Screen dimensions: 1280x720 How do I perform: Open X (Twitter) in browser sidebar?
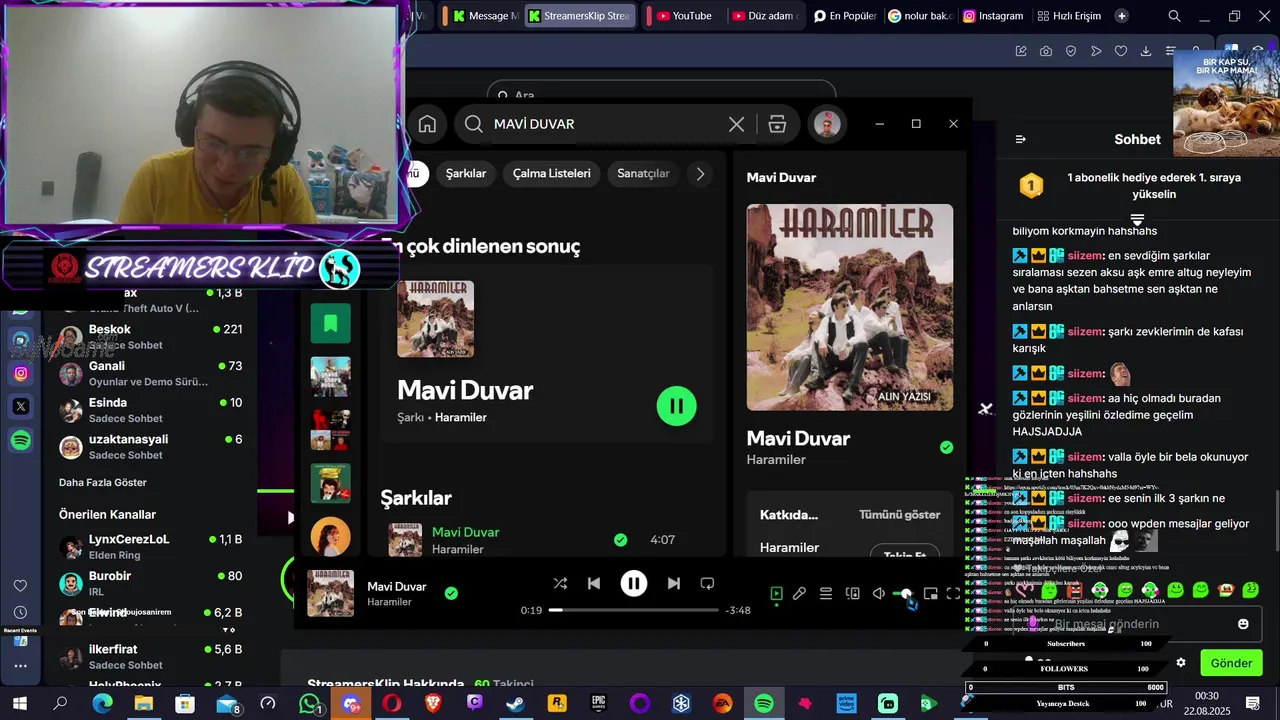[21, 406]
